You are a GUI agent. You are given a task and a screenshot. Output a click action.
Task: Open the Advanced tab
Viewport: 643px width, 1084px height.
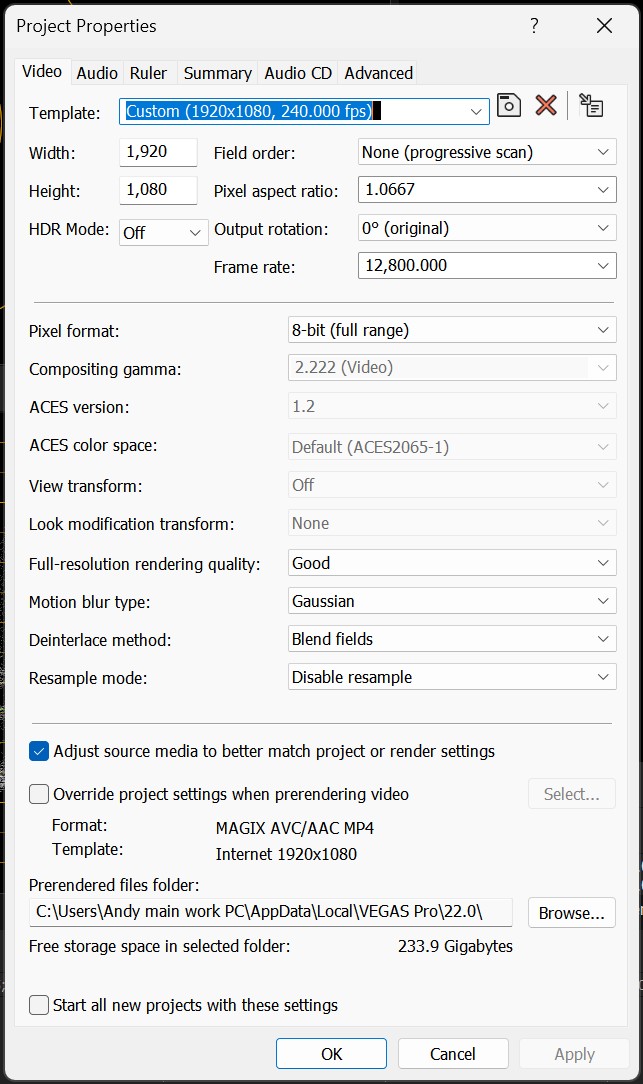[x=378, y=73]
